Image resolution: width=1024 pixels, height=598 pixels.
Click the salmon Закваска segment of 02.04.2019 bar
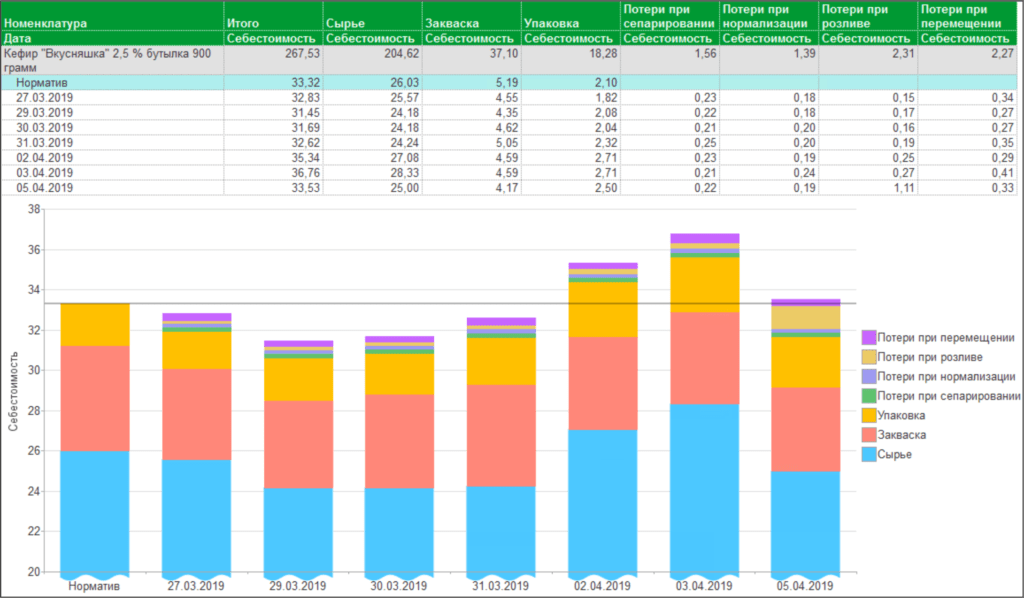(x=603, y=383)
